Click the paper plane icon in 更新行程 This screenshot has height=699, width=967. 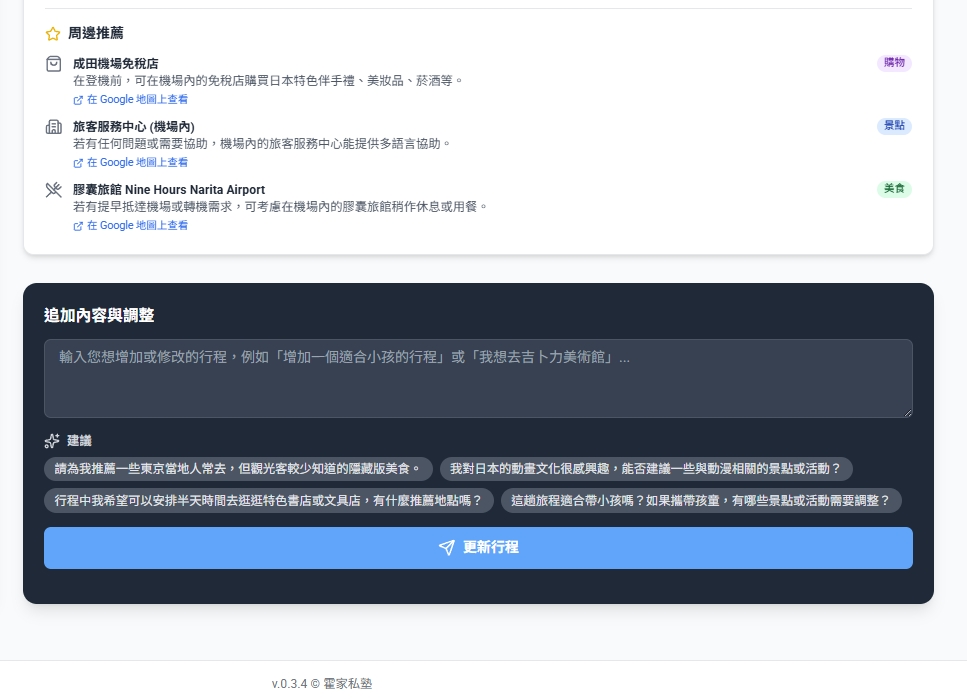click(447, 548)
